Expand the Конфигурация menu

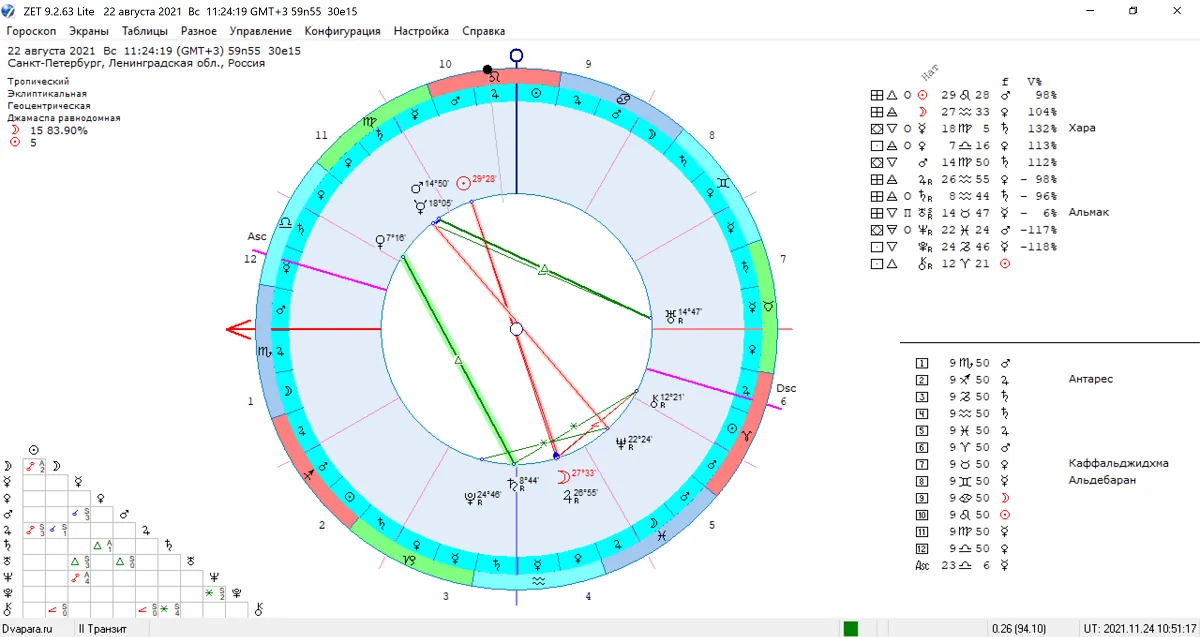[x=342, y=31]
